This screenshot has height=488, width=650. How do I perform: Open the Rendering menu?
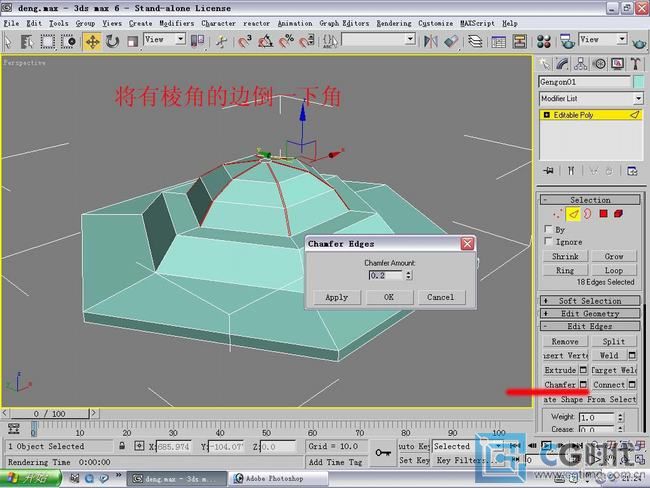394,23
